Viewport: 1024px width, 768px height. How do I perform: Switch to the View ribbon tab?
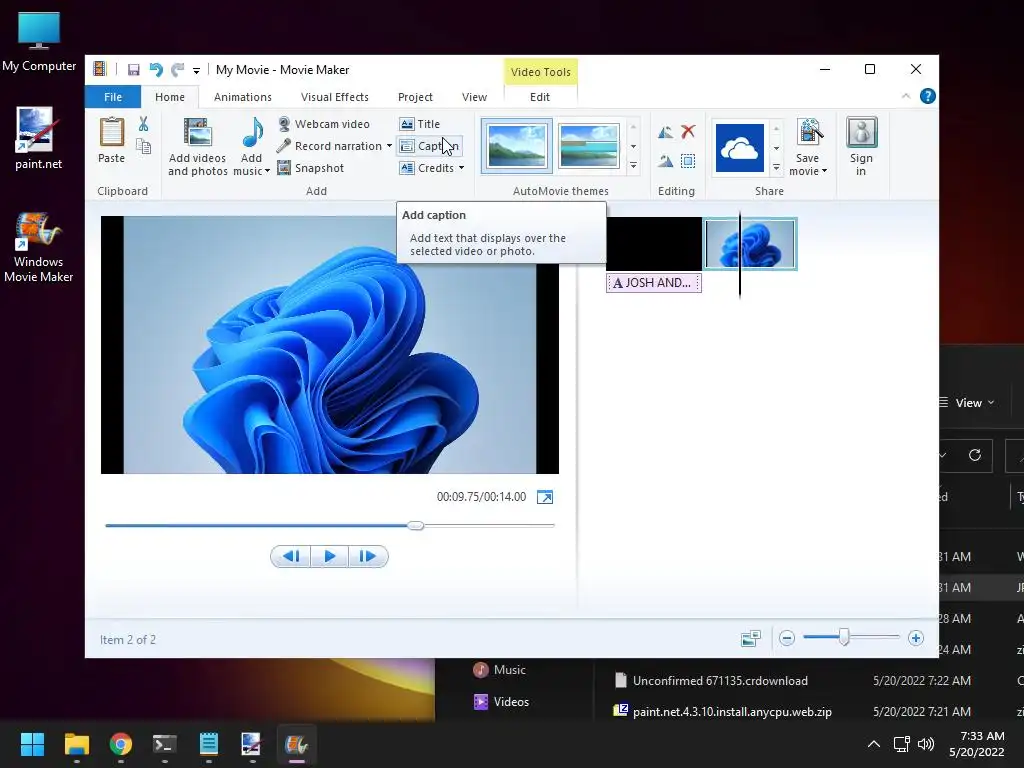click(474, 97)
